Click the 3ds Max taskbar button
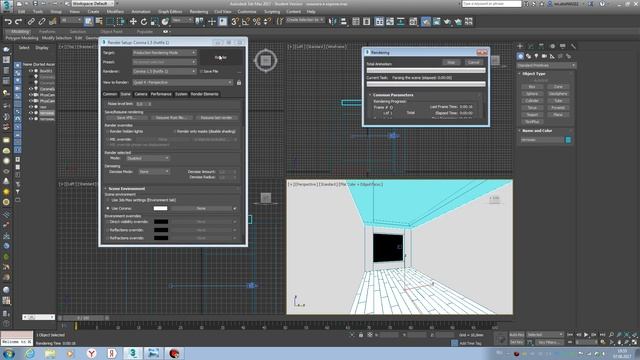 133,353
